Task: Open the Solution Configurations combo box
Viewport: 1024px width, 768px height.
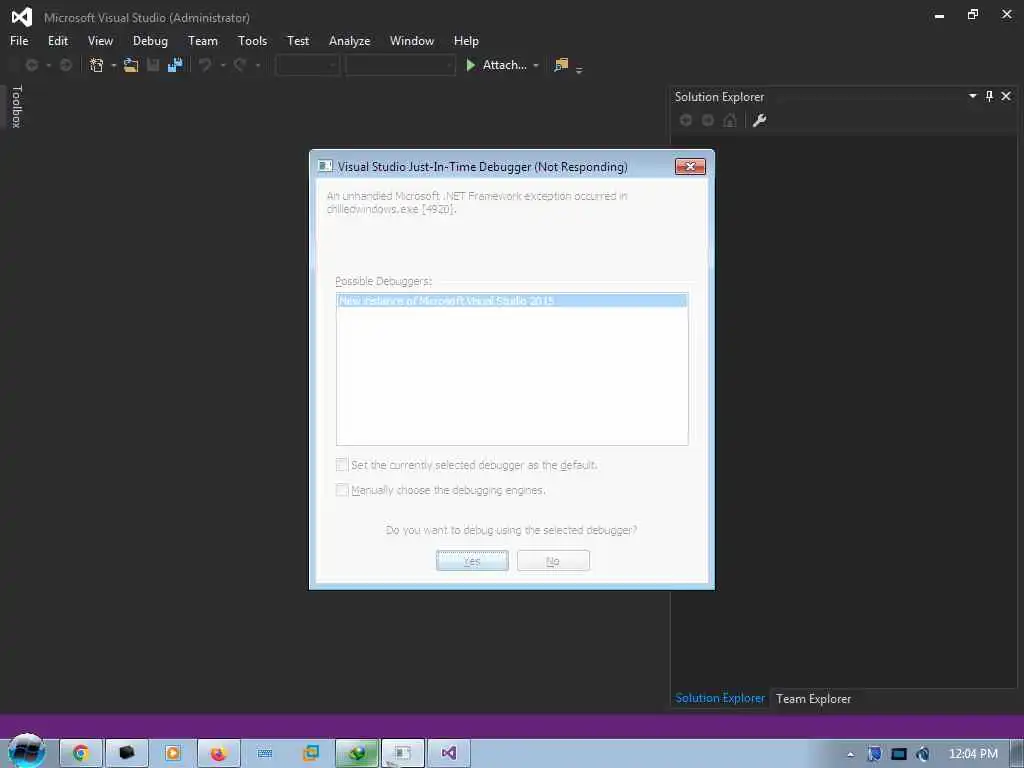Action: (307, 65)
